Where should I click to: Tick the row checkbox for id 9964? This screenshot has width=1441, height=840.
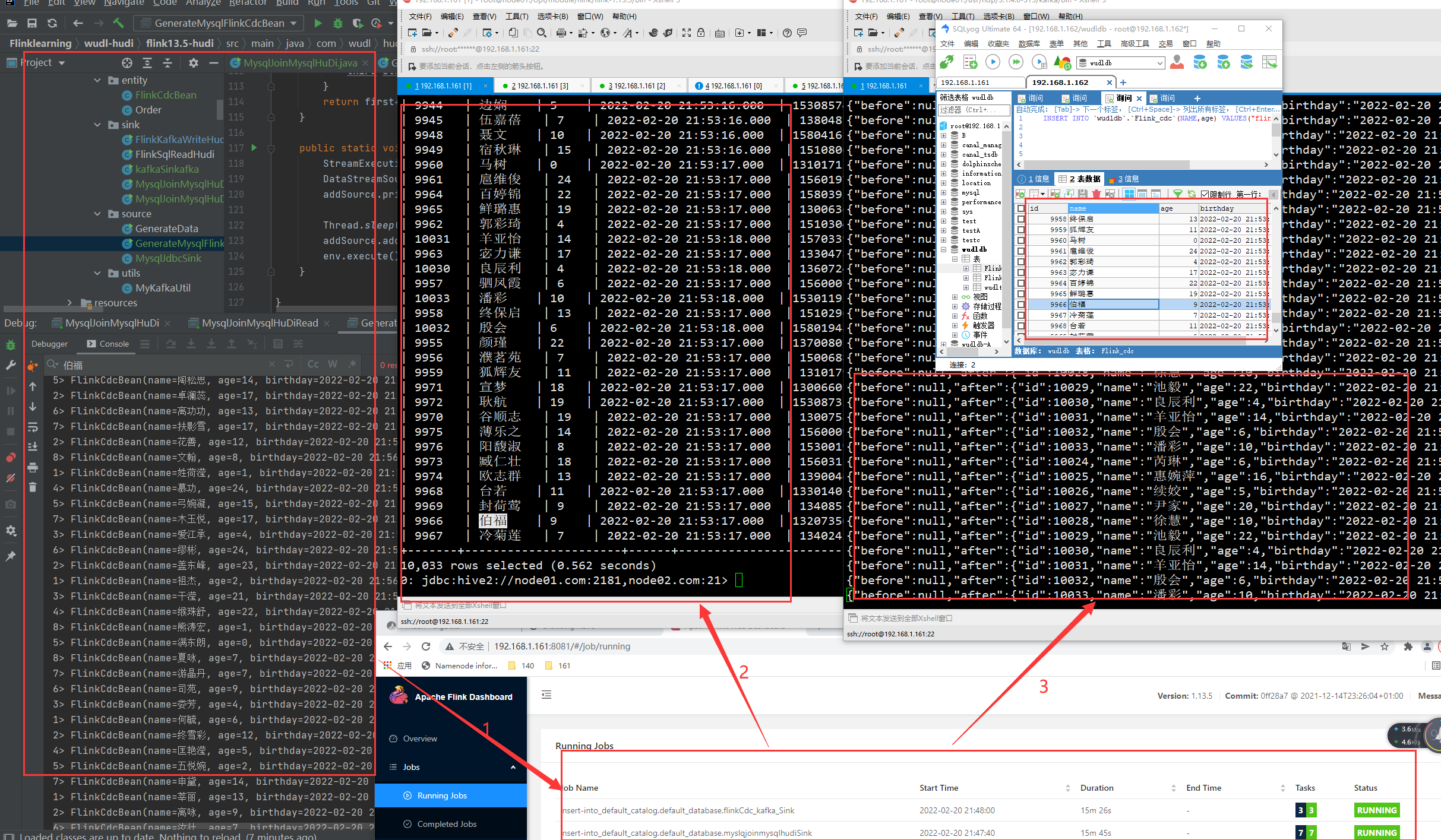1020,283
